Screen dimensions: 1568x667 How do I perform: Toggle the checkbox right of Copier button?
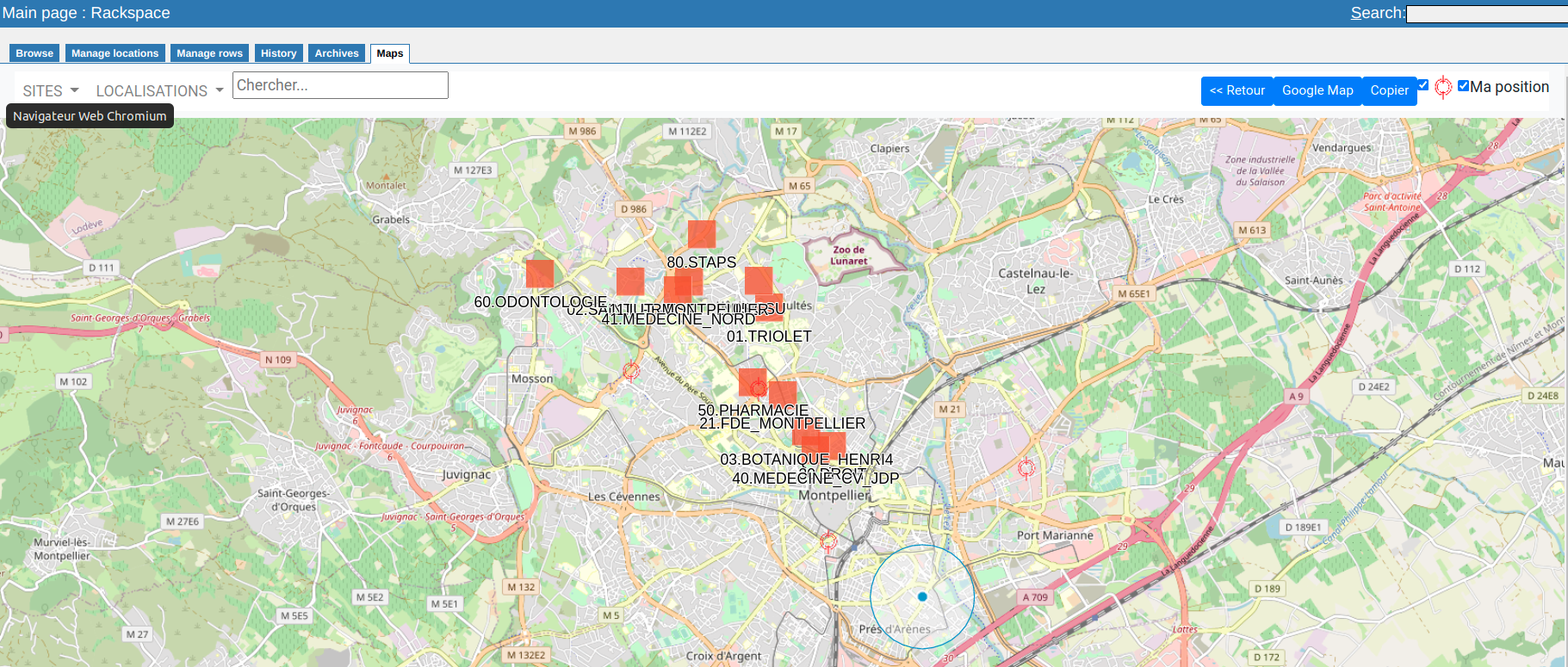1423,85
